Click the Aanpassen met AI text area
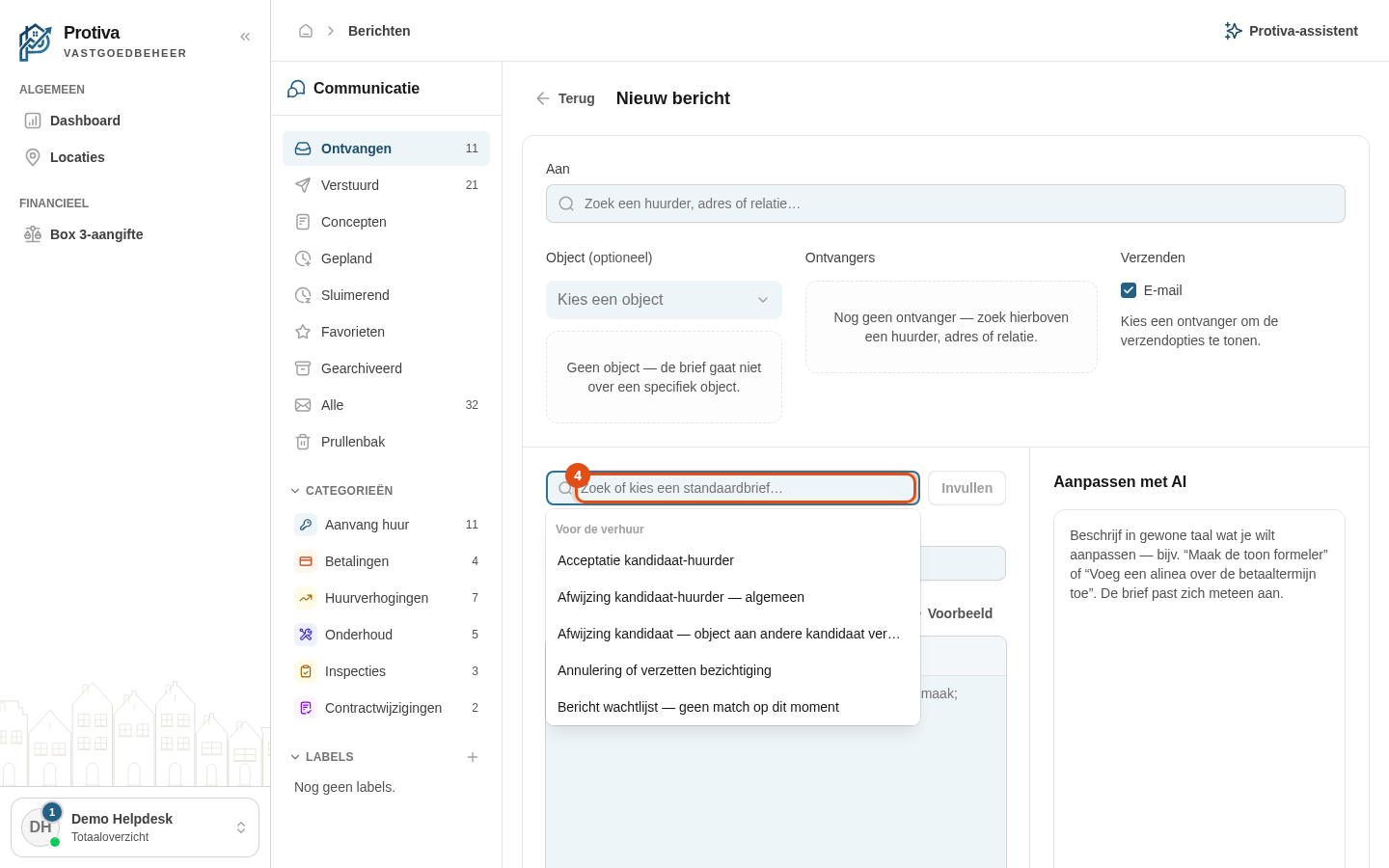The image size is (1389, 868). coord(1199,689)
